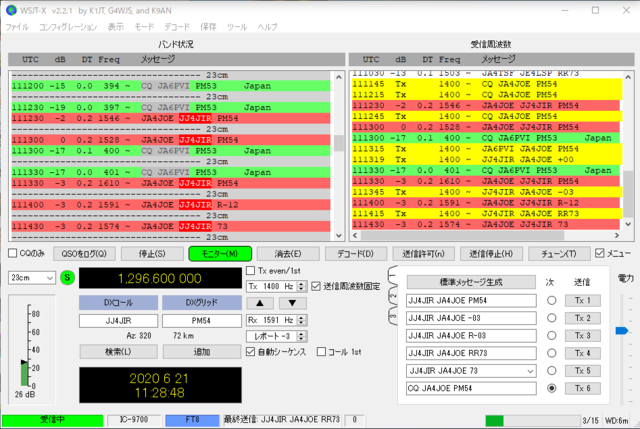Screen dimensions: 640x429
Task: Open the 保存 menu
Action: click(208, 27)
